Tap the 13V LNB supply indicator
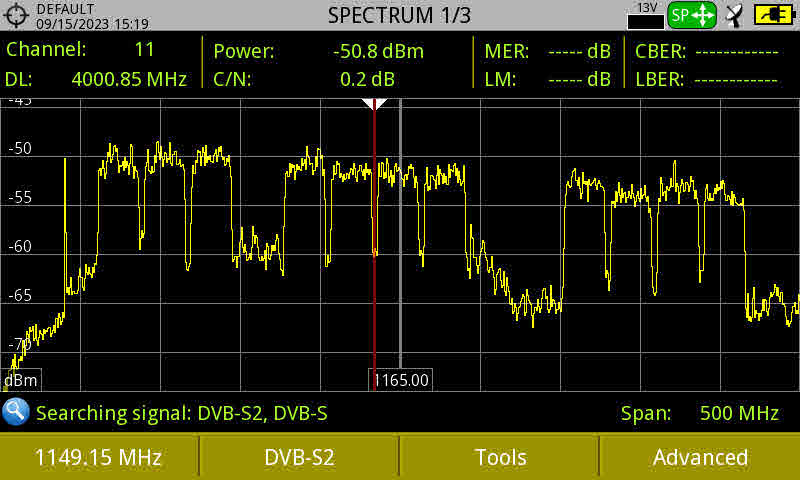This screenshot has width=800, height=480. (646, 16)
